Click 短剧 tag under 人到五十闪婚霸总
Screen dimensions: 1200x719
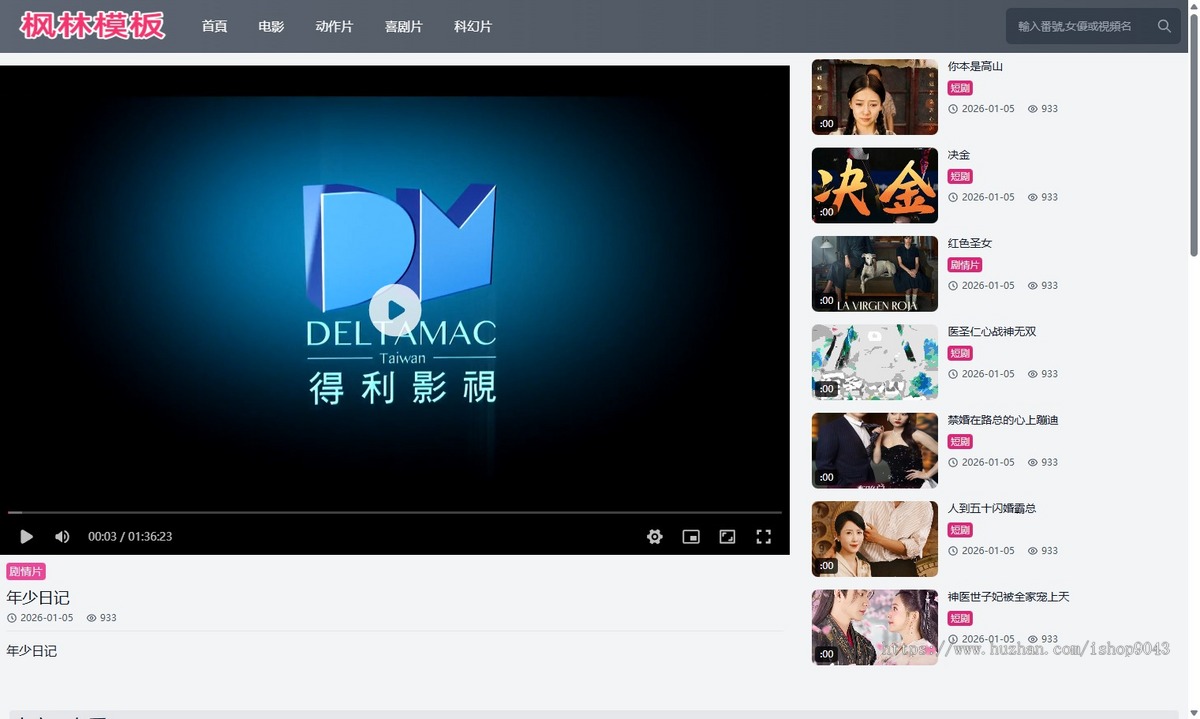[960, 530]
